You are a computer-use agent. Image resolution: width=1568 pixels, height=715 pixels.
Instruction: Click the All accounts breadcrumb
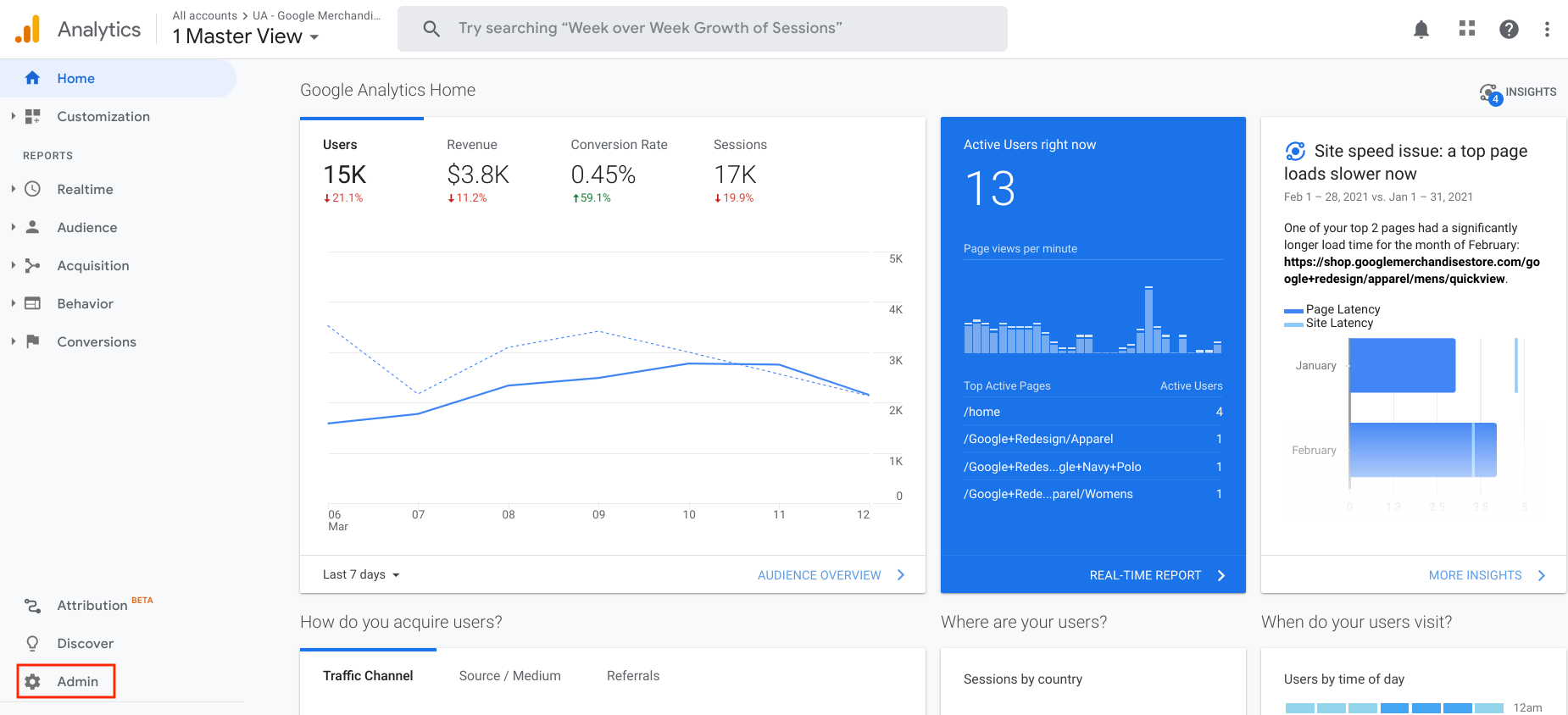click(x=204, y=15)
